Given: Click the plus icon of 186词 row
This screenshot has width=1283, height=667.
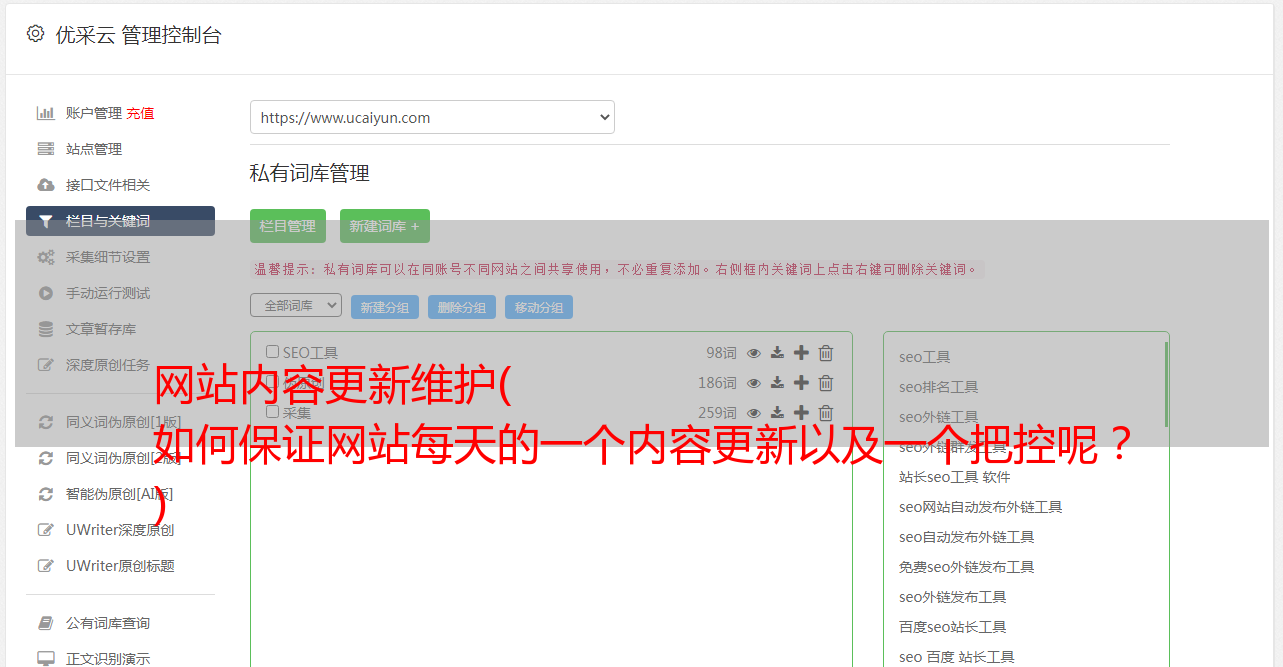Looking at the screenshot, I should (x=801, y=383).
